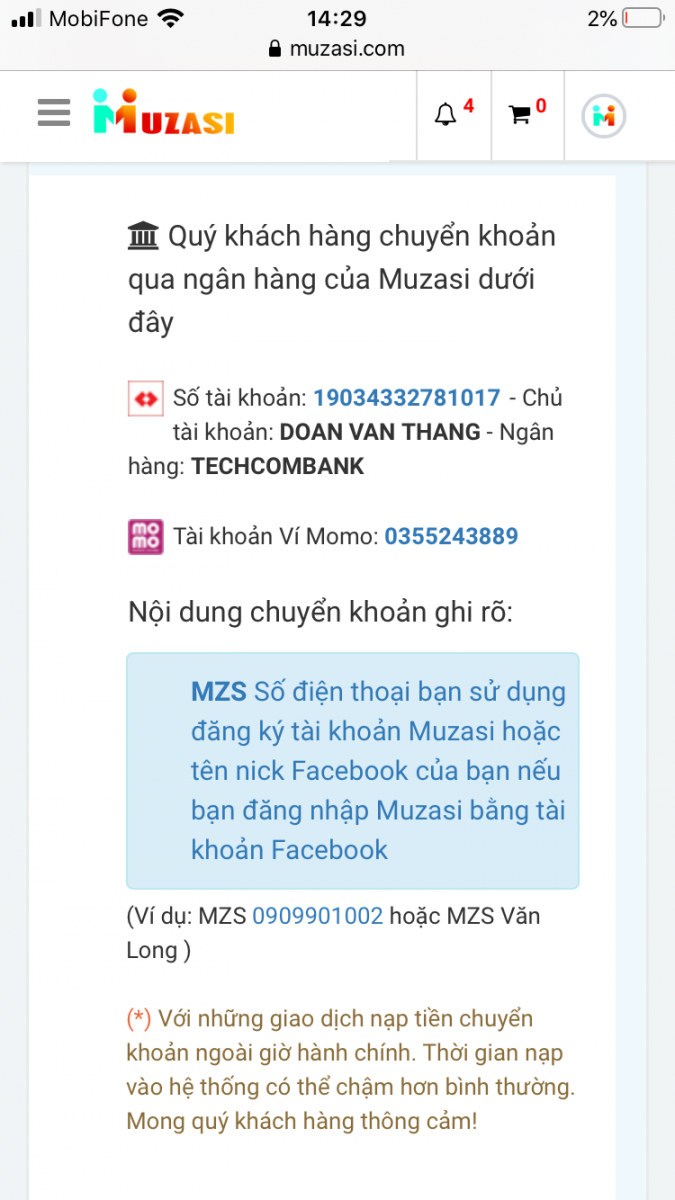Tap account holder name DOAN VAN THANG

[x=380, y=432]
